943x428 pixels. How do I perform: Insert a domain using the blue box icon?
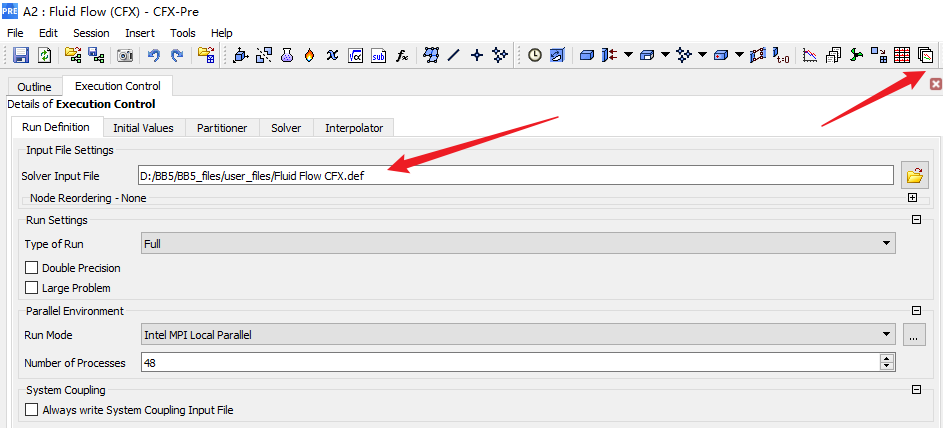(x=587, y=55)
